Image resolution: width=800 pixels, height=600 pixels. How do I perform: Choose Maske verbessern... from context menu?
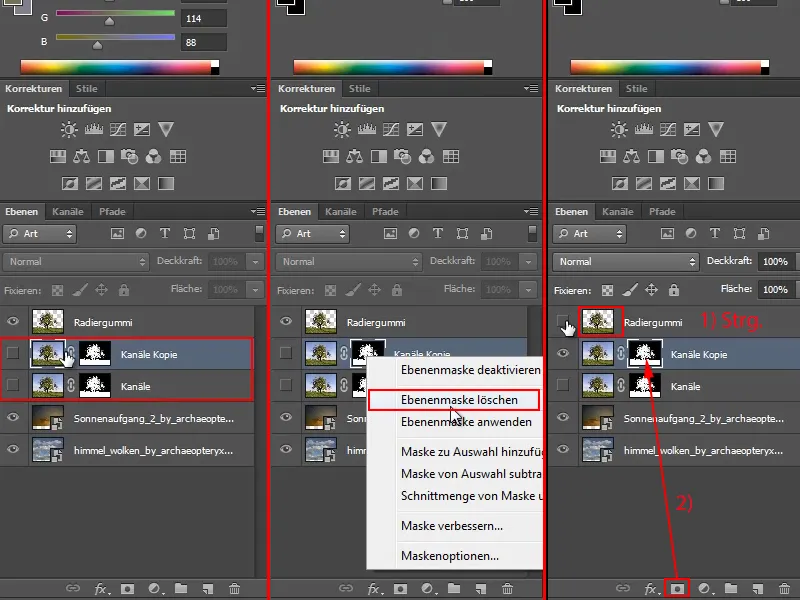452,526
